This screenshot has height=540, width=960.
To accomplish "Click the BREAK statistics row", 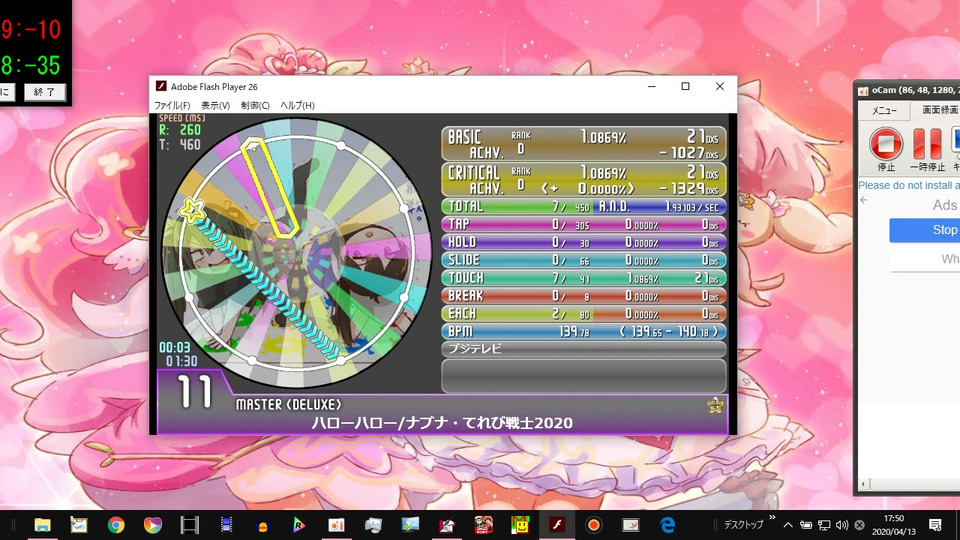I will 583,296.
